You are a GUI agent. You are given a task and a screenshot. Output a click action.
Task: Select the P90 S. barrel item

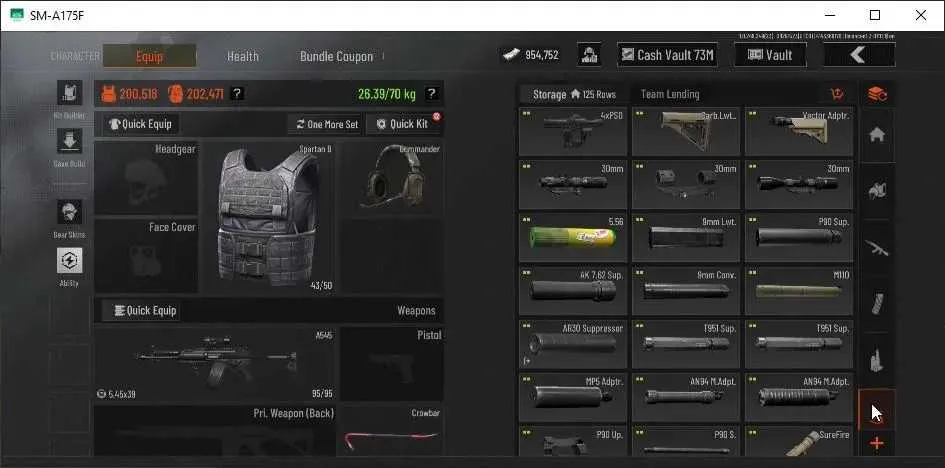[x=686, y=441]
